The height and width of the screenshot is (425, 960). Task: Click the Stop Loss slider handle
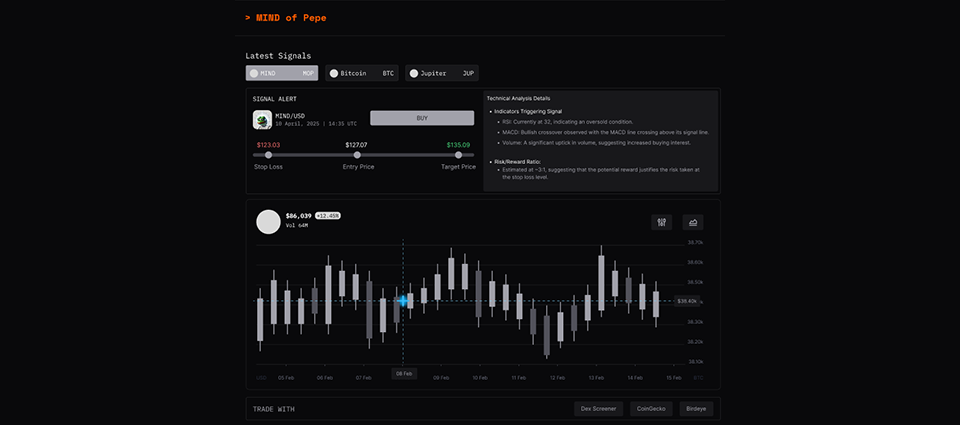coord(268,155)
